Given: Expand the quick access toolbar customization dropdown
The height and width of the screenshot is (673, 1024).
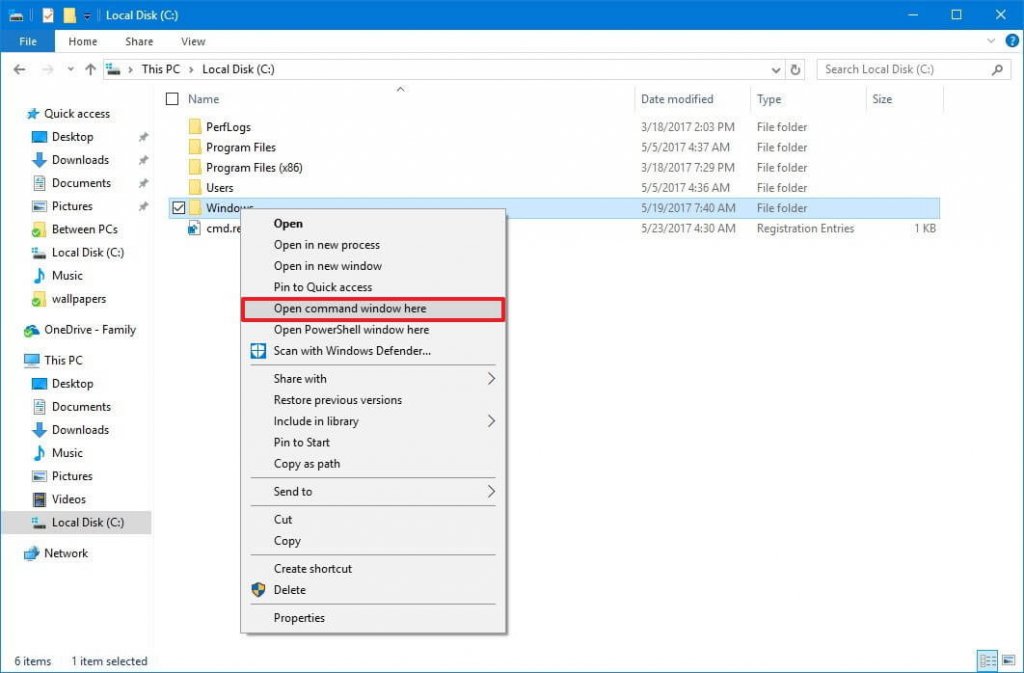Looking at the screenshot, I should 88,14.
